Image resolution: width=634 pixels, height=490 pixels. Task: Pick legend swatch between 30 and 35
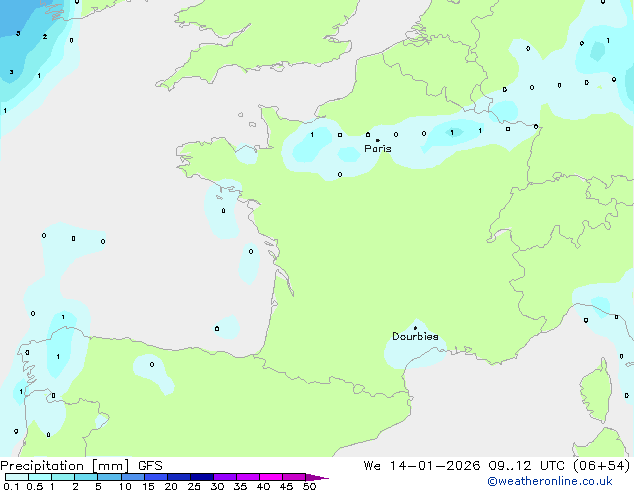coord(226,478)
